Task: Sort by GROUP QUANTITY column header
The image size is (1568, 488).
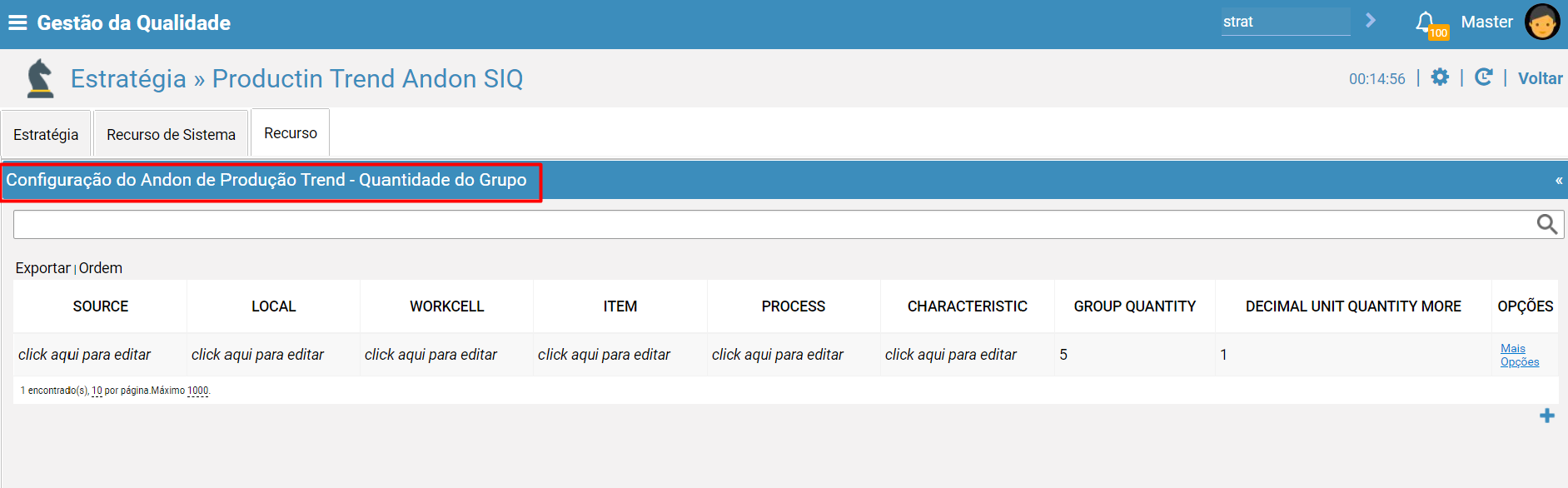Action: click(1135, 306)
